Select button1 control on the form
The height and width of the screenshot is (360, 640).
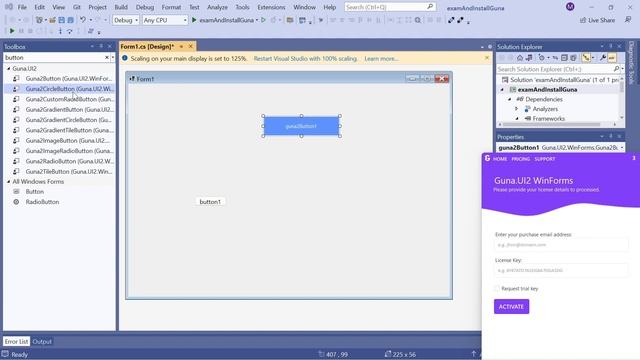point(210,202)
